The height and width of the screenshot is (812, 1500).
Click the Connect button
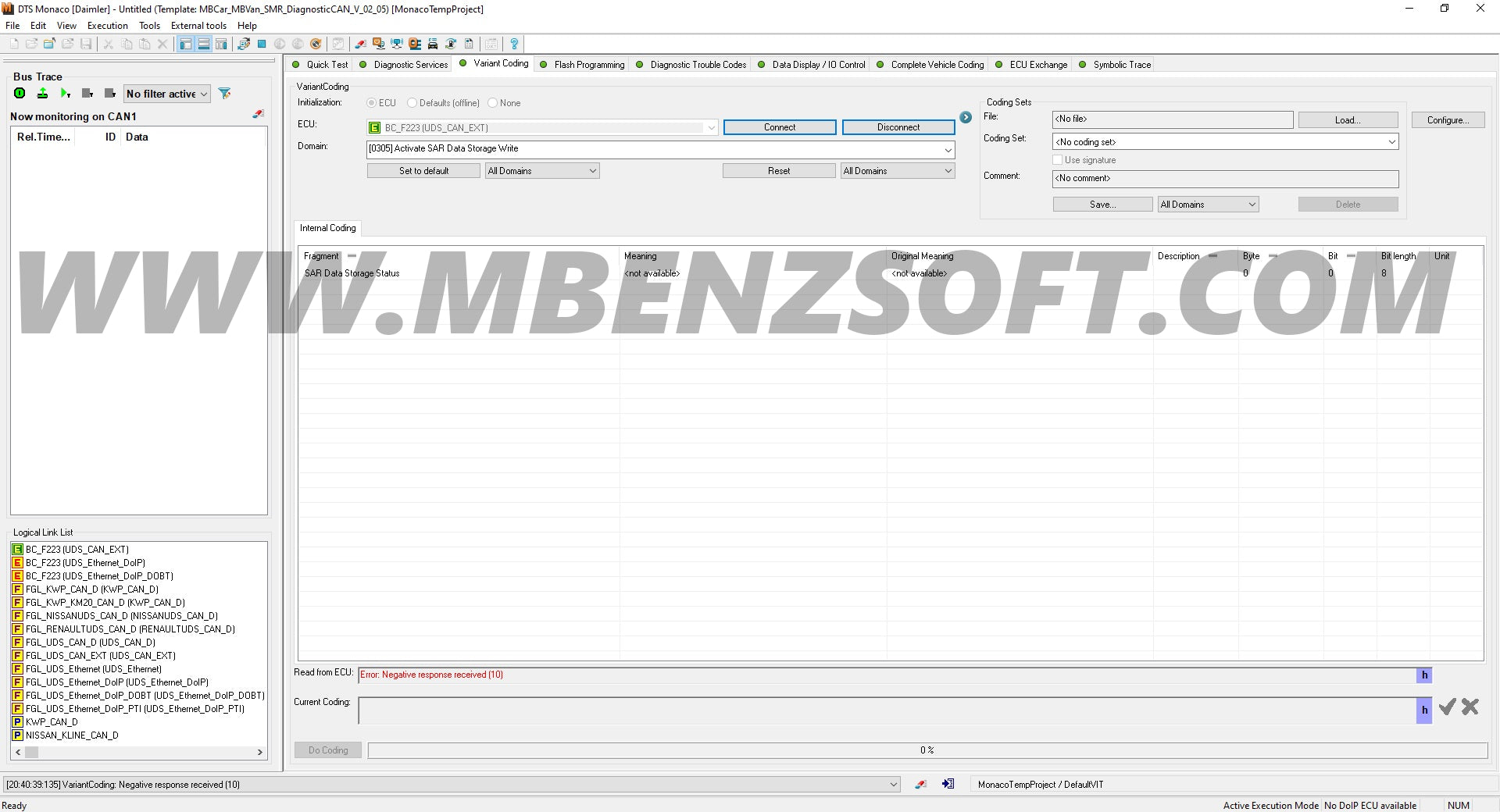780,127
